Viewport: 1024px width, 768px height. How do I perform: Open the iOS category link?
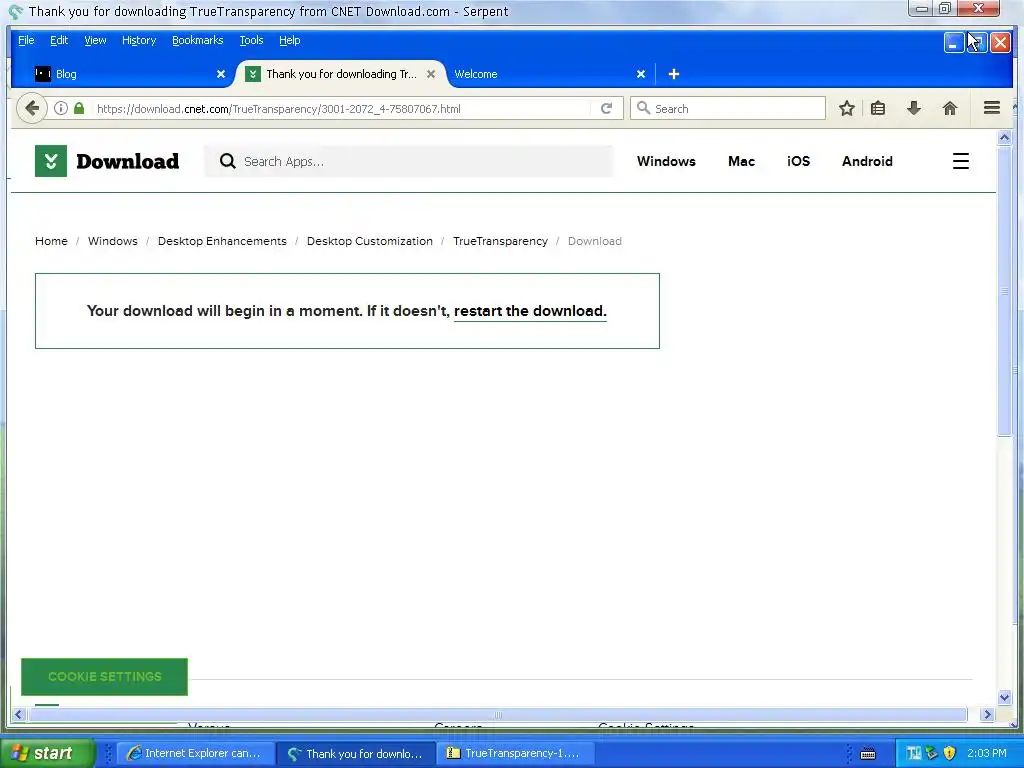(x=798, y=161)
